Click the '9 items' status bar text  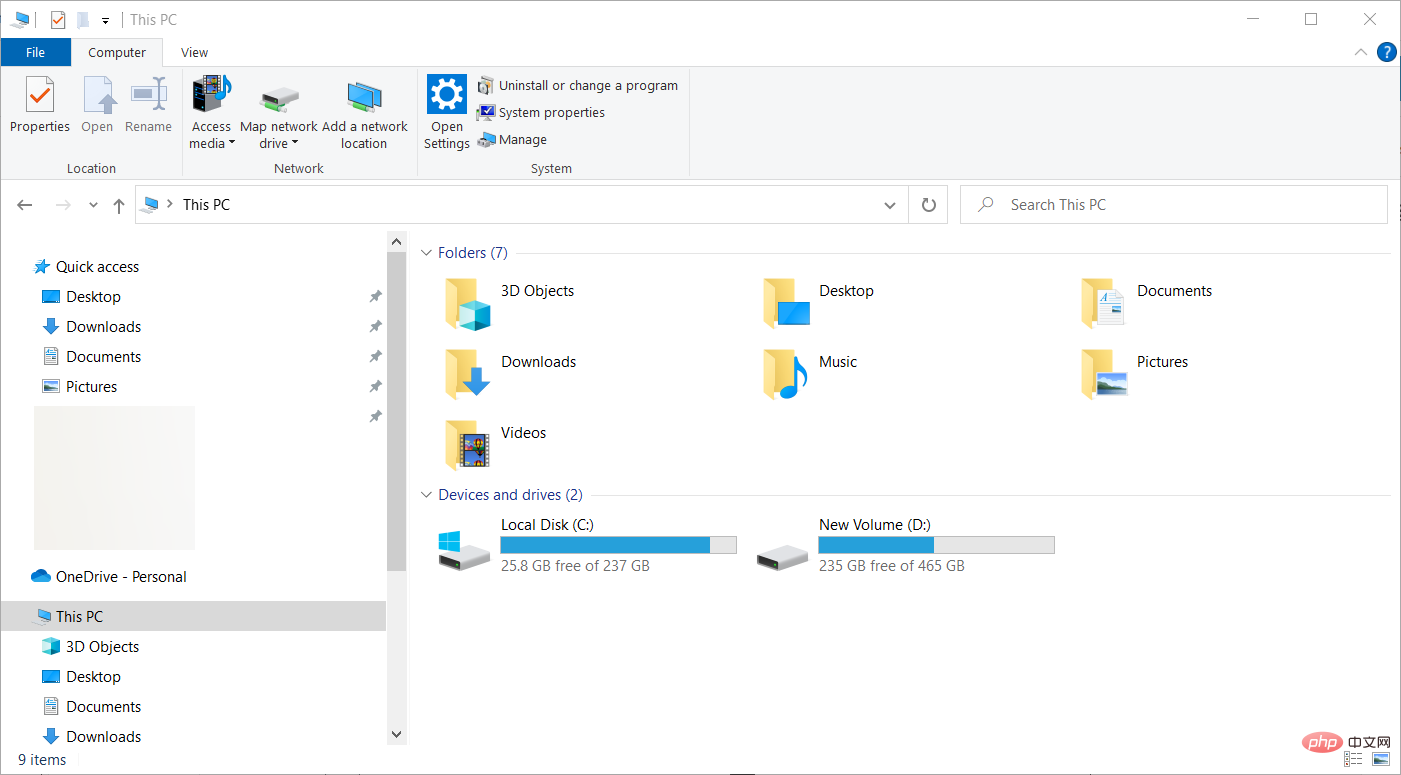42,760
